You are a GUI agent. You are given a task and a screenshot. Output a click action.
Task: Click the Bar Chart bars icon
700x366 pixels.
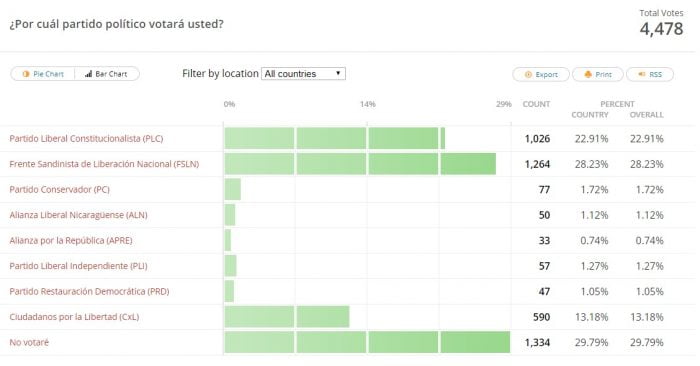(x=88, y=74)
